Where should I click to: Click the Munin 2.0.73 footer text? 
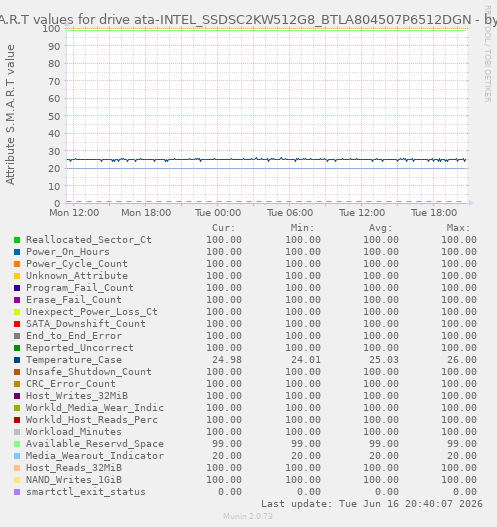[x=248, y=516]
